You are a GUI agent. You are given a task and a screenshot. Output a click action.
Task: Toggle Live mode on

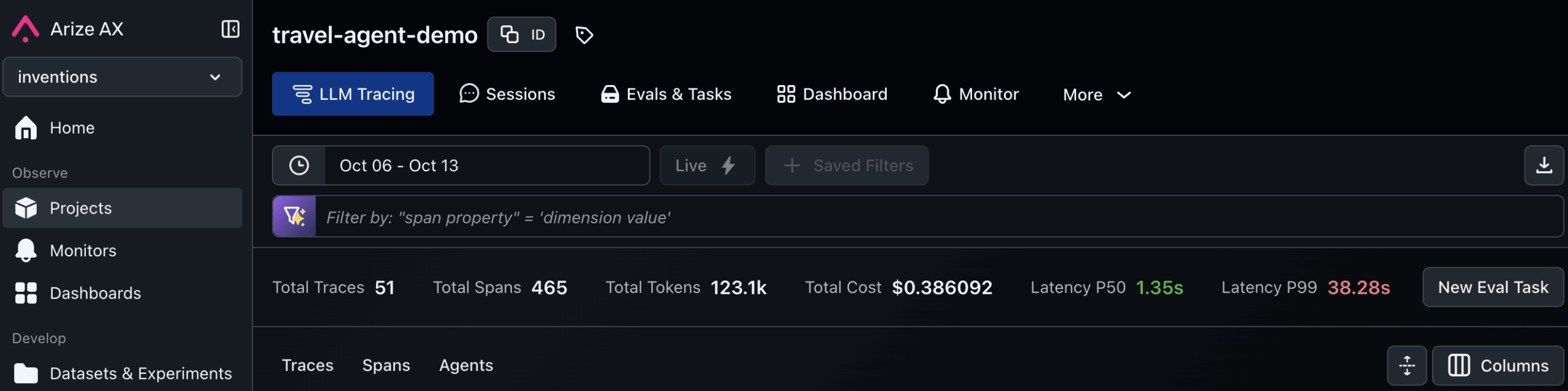click(707, 166)
